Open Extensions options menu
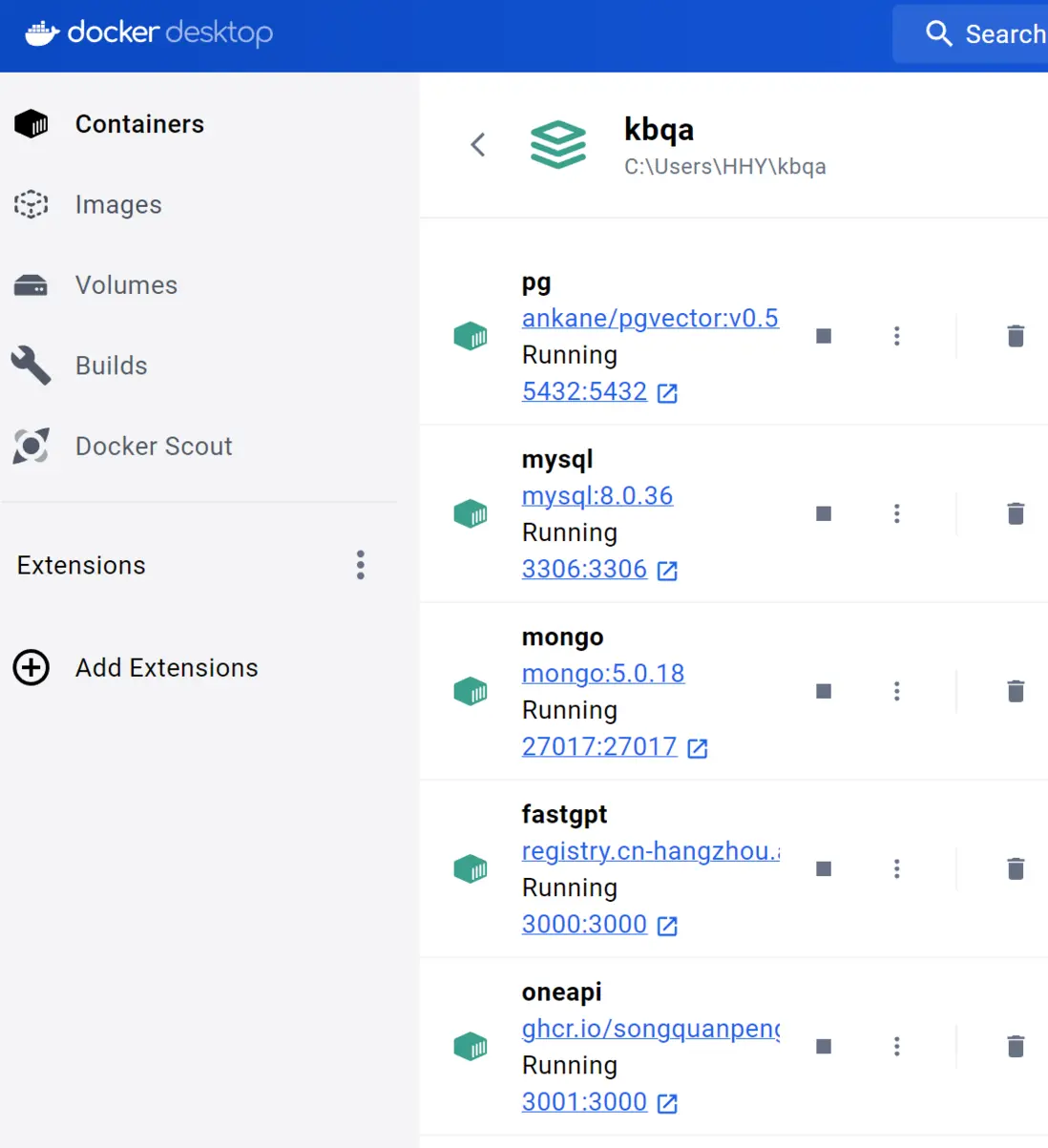The height and width of the screenshot is (1148, 1048). coord(360,565)
